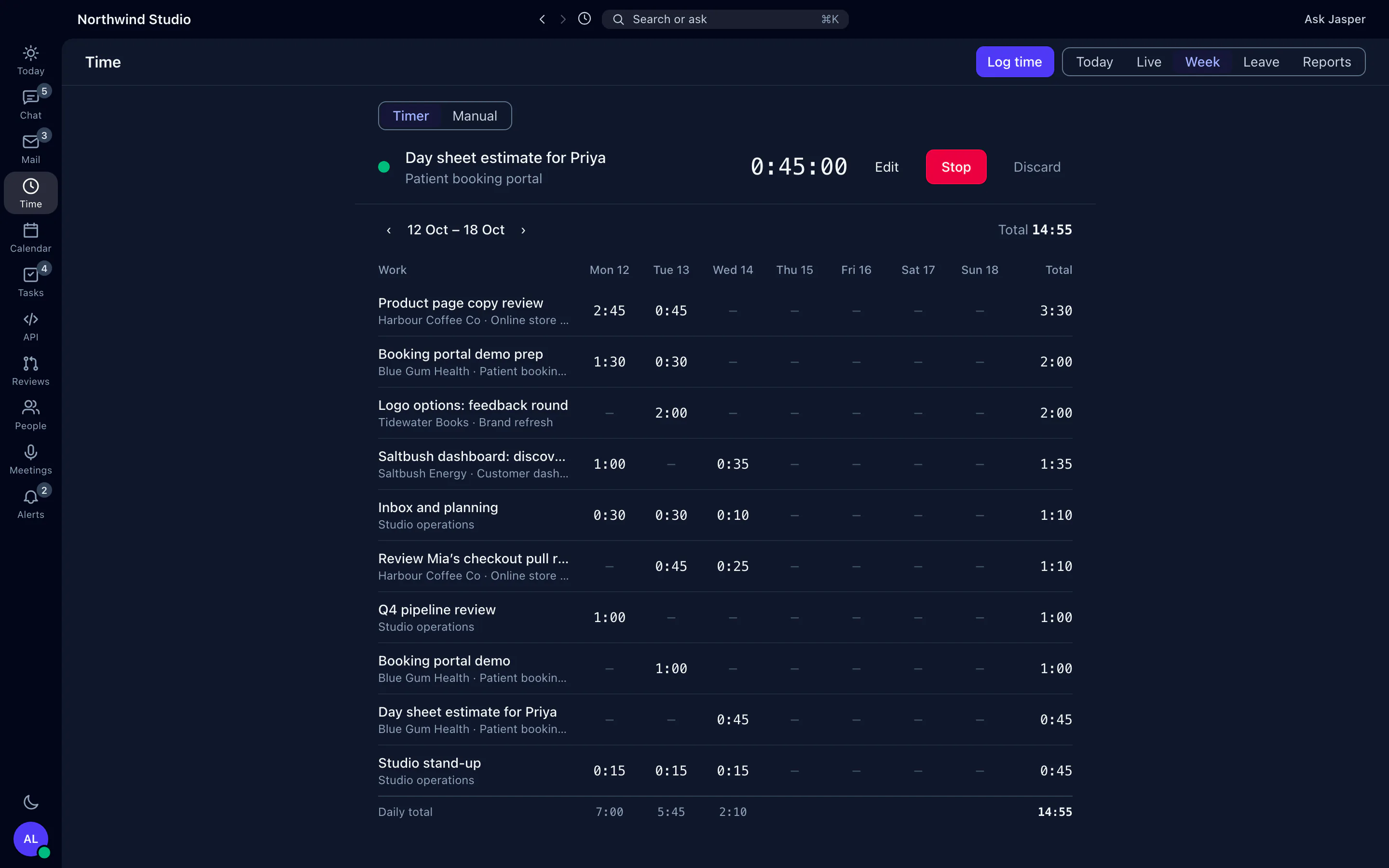Open the Today sidebar item

click(x=30, y=60)
